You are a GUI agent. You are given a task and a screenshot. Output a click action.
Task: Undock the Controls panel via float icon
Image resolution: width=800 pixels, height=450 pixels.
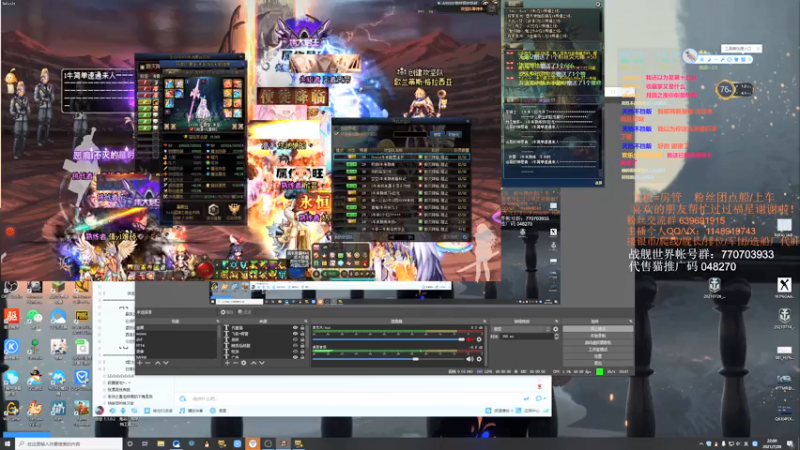(631, 321)
